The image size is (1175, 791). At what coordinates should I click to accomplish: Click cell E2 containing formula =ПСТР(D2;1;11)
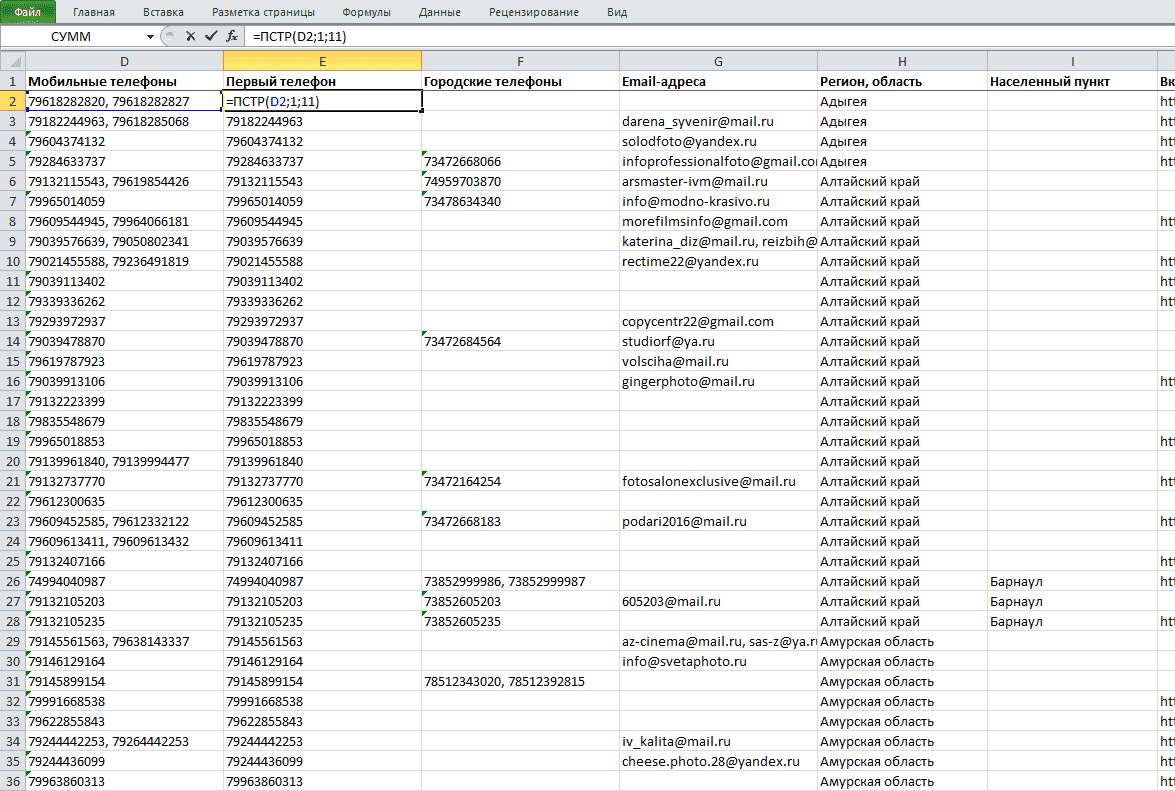pyautogui.click(x=322, y=101)
